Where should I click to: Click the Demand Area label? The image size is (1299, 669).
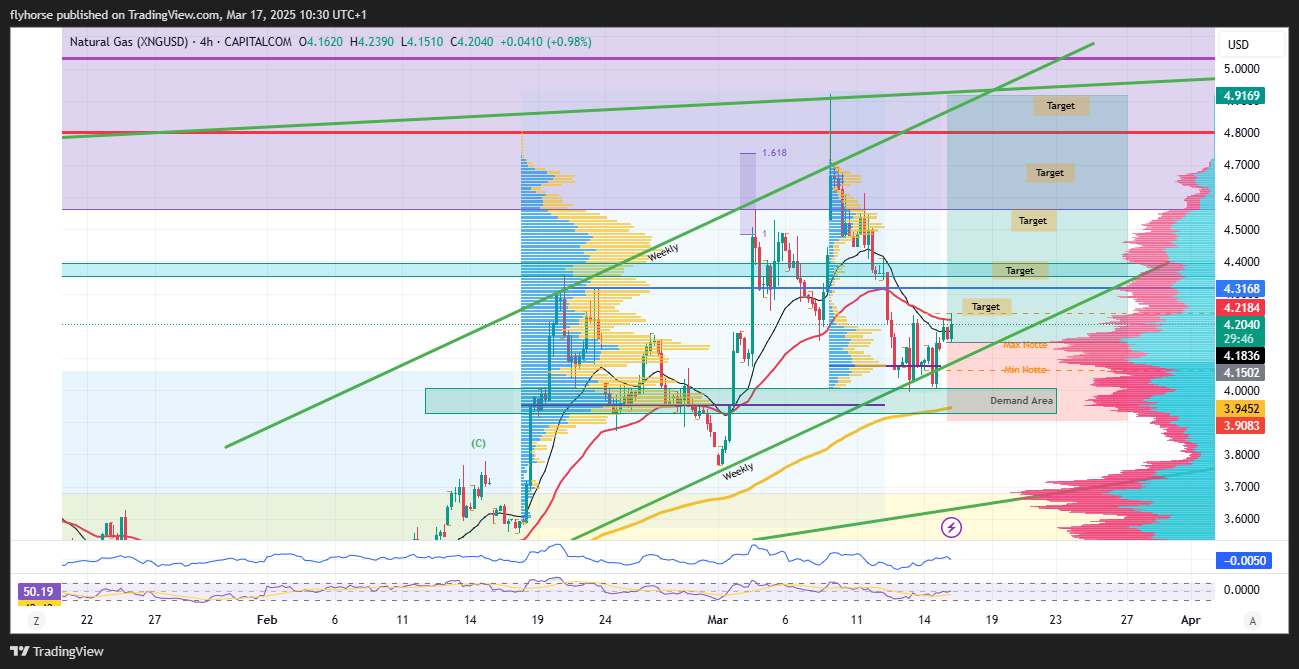[x=1021, y=401]
